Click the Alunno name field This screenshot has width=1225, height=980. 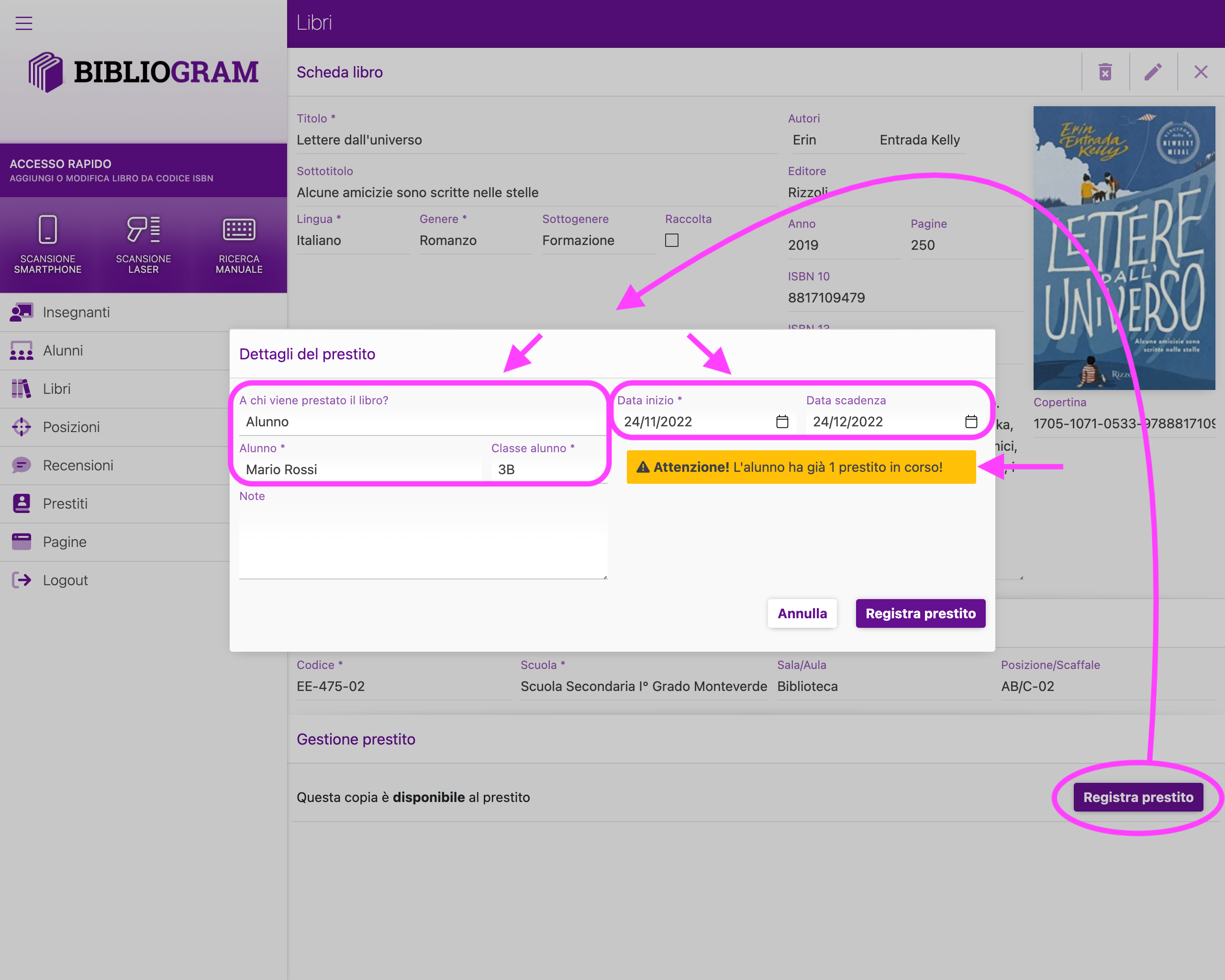[361, 469]
